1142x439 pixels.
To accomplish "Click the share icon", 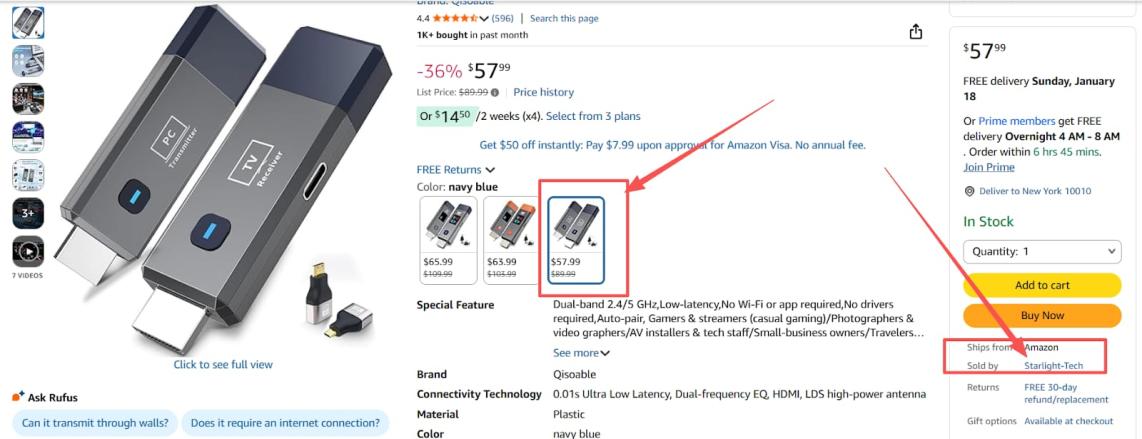I will 915,32.
